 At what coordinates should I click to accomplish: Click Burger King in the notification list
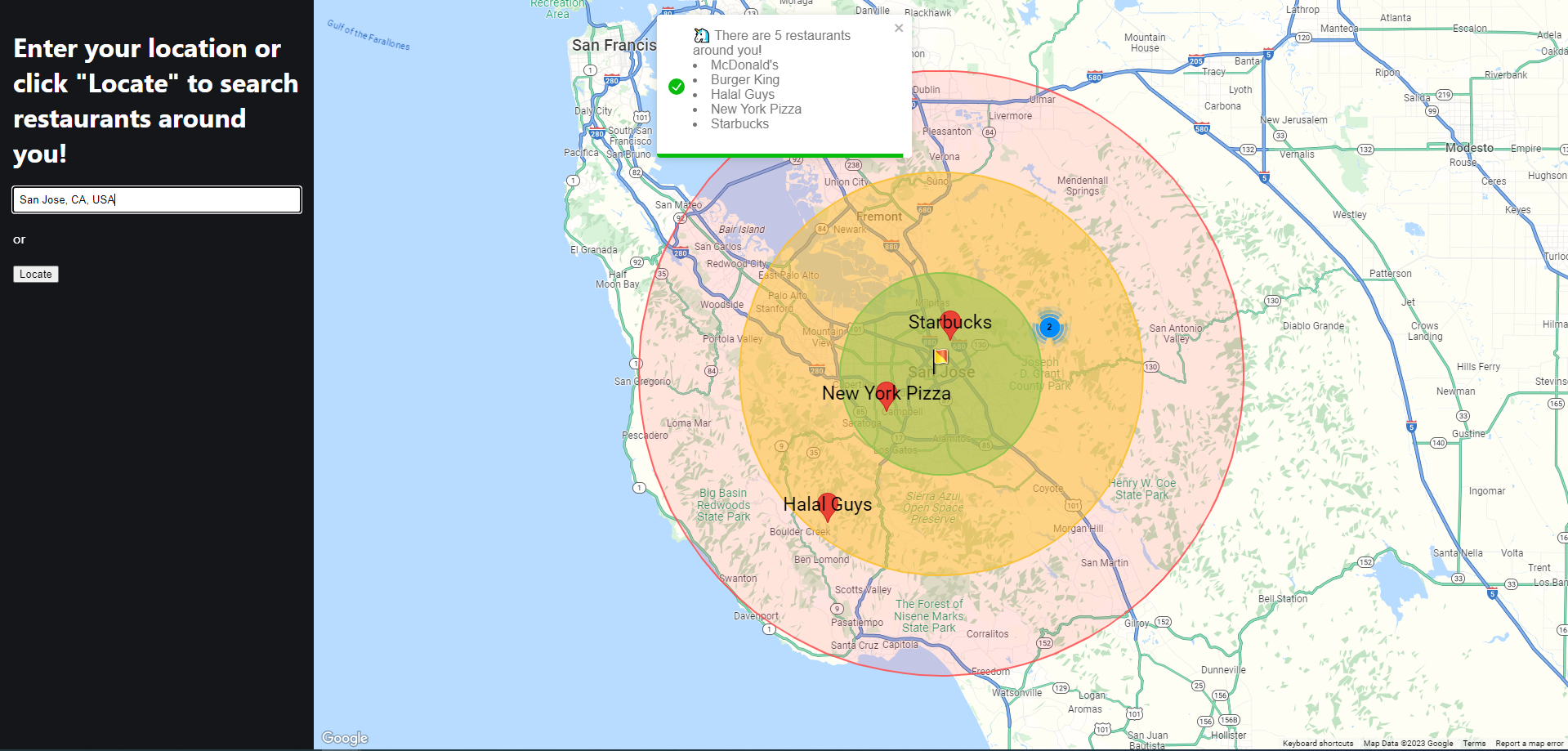(x=745, y=80)
